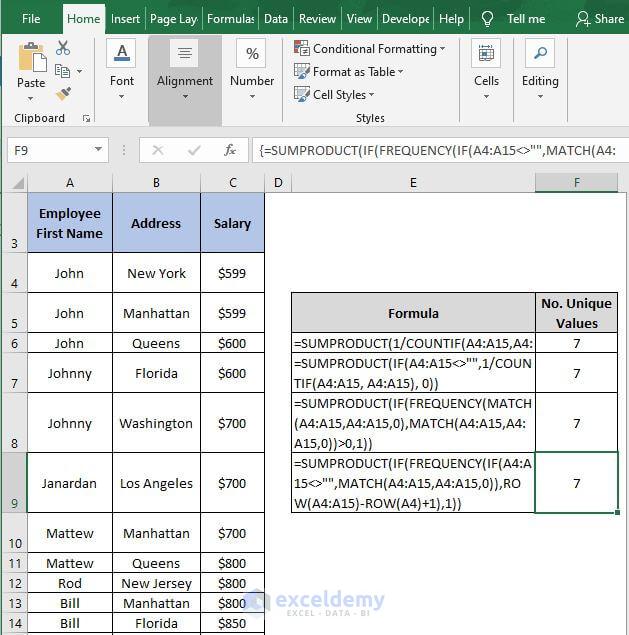Open the Name Box dropdown arrow
629x635 pixels.
tap(98, 150)
